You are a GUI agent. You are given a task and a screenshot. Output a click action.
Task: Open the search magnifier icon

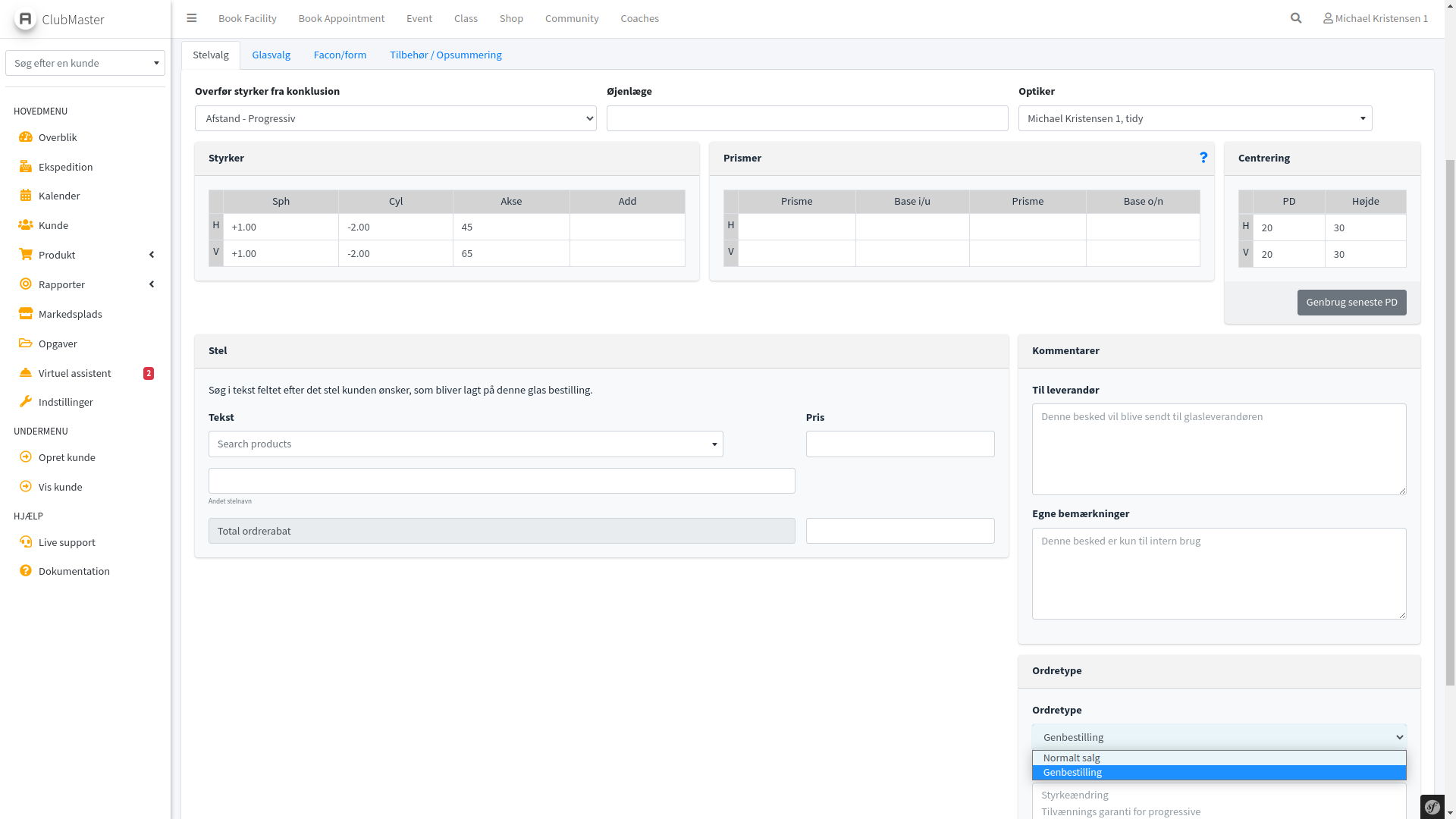pyautogui.click(x=1296, y=18)
